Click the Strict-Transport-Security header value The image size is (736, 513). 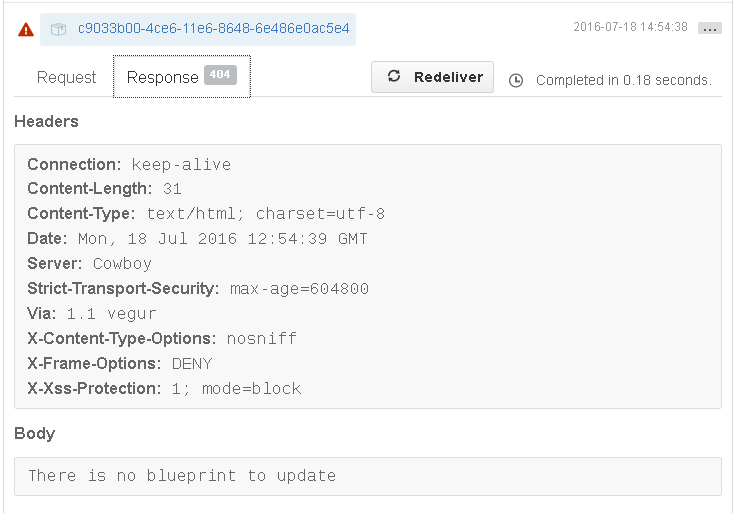pyautogui.click(x=299, y=289)
